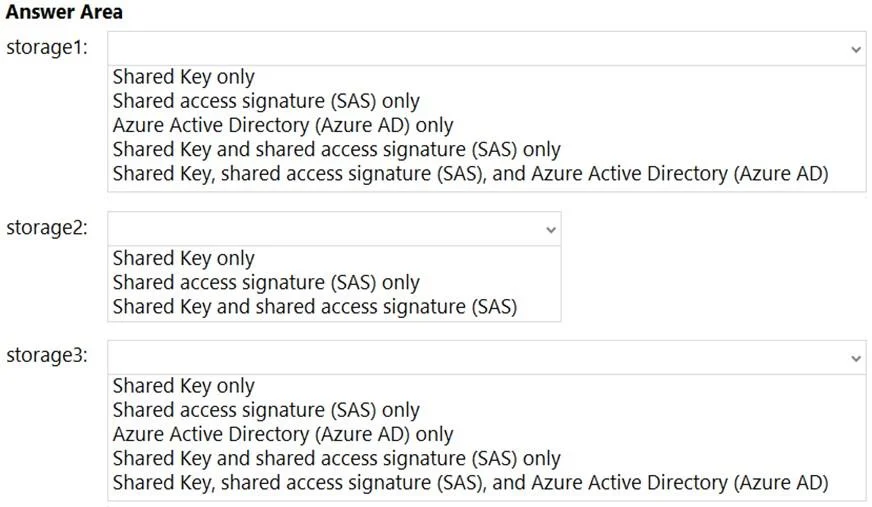Screen dimensions: 872x507
Task: Choose 'Shared access signature (SAS) only' for storage3
Action: click(x=266, y=410)
